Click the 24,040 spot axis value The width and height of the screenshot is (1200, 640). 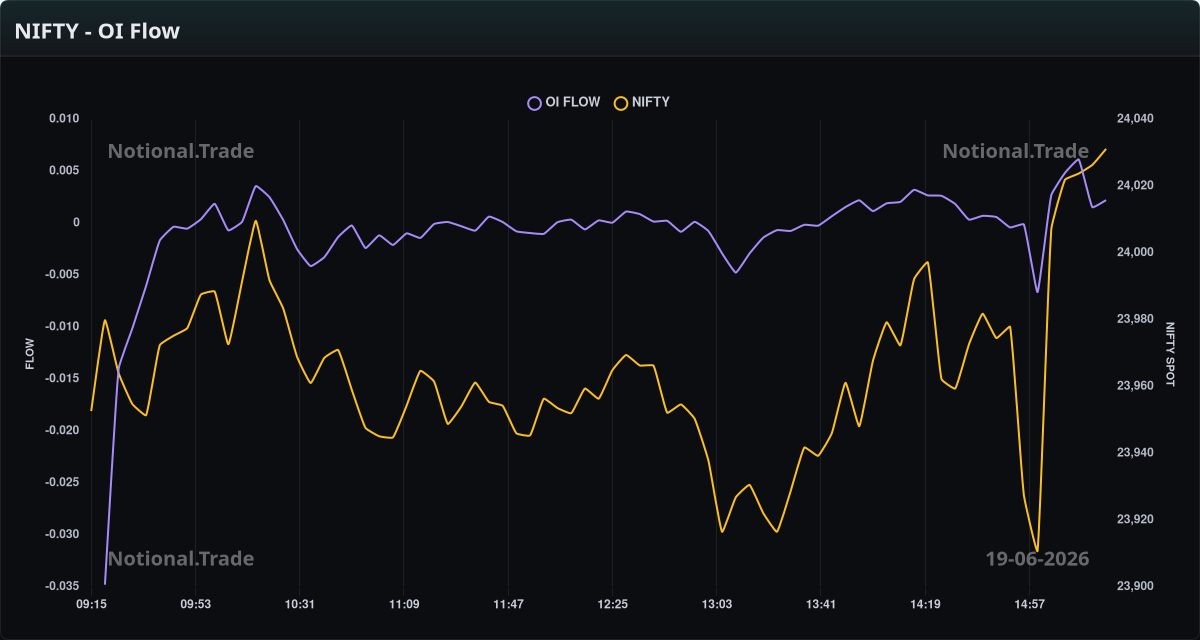click(1135, 119)
